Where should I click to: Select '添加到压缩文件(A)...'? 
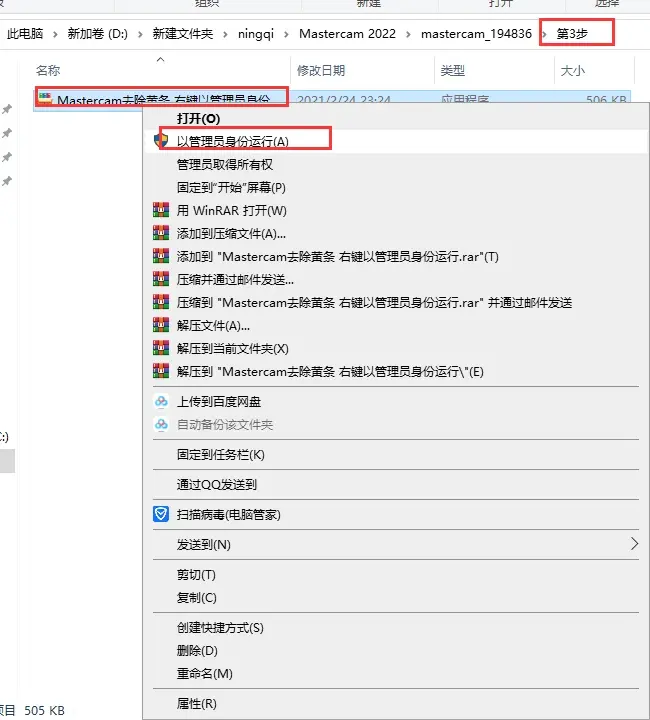click(x=231, y=233)
